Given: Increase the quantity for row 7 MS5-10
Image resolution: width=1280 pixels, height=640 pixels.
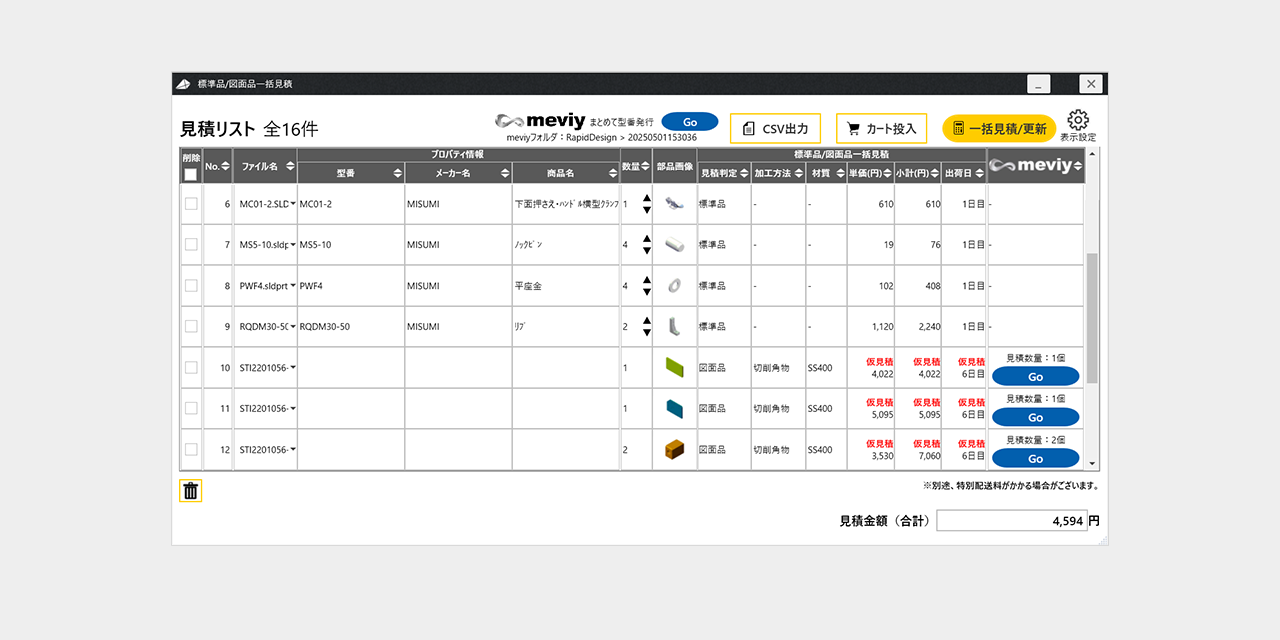Looking at the screenshot, I should 647,239.
